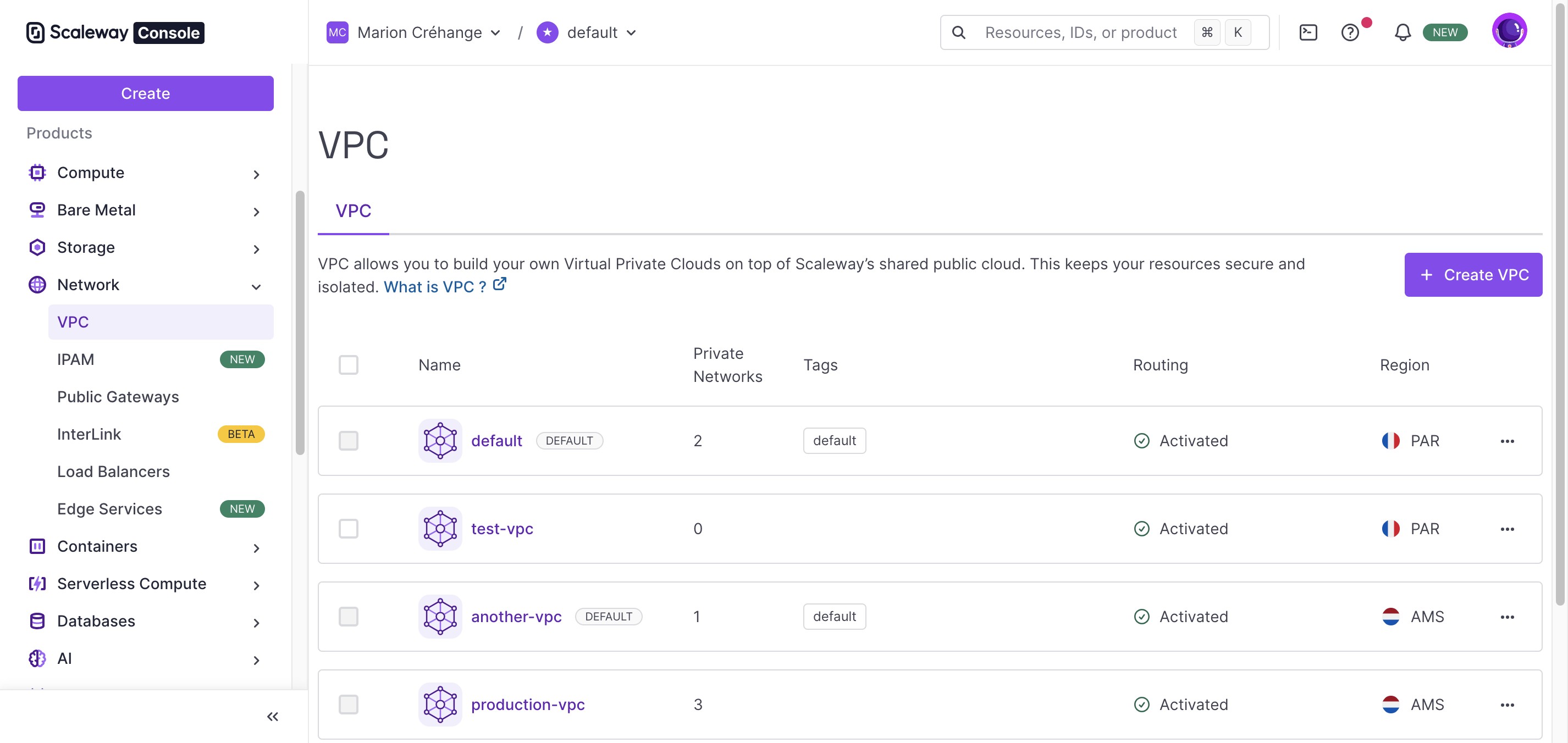Collapse the Network menu chevron

point(256,287)
